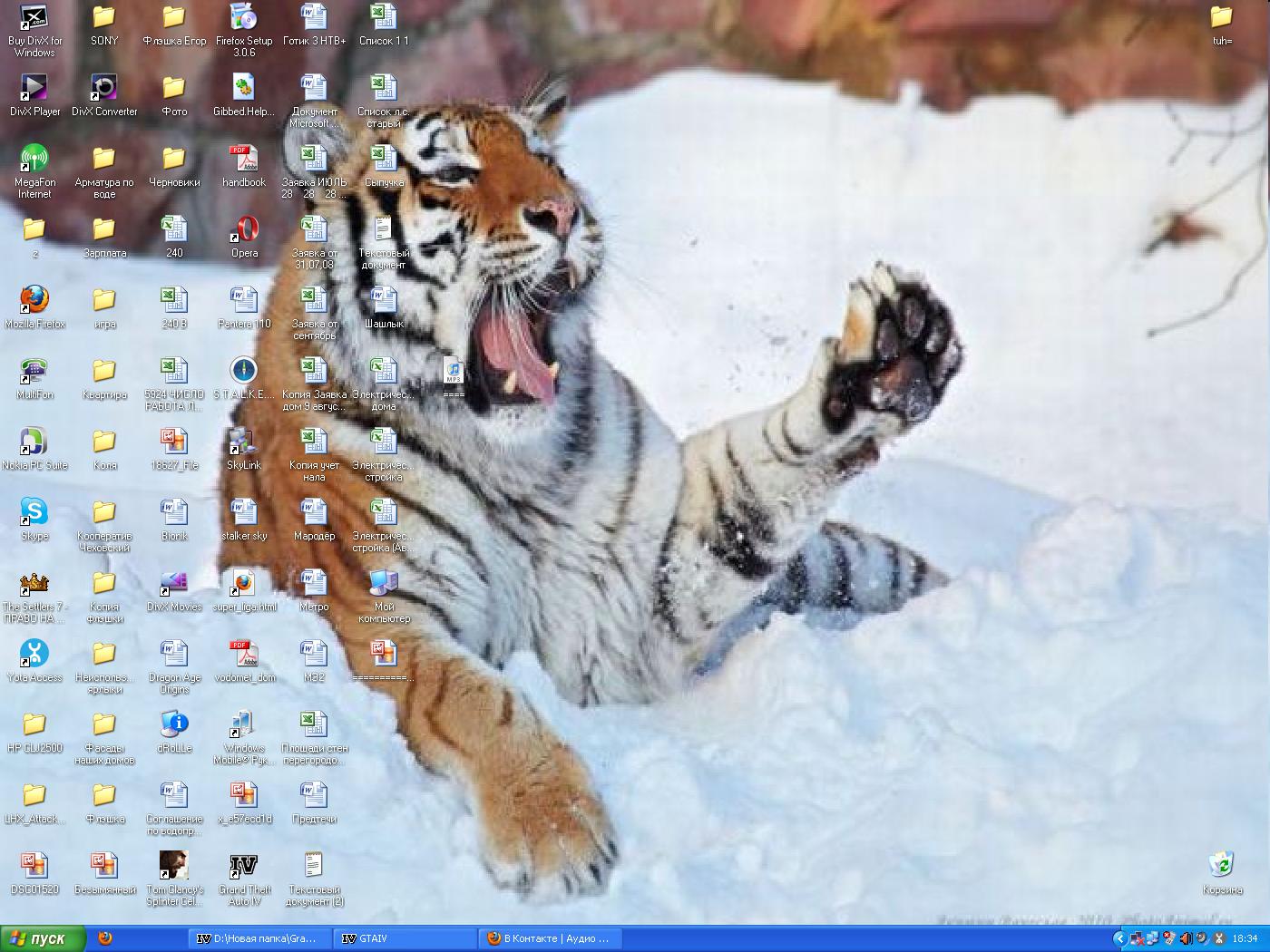Launch Firefox from Quick Launch bar

[x=104, y=938]
